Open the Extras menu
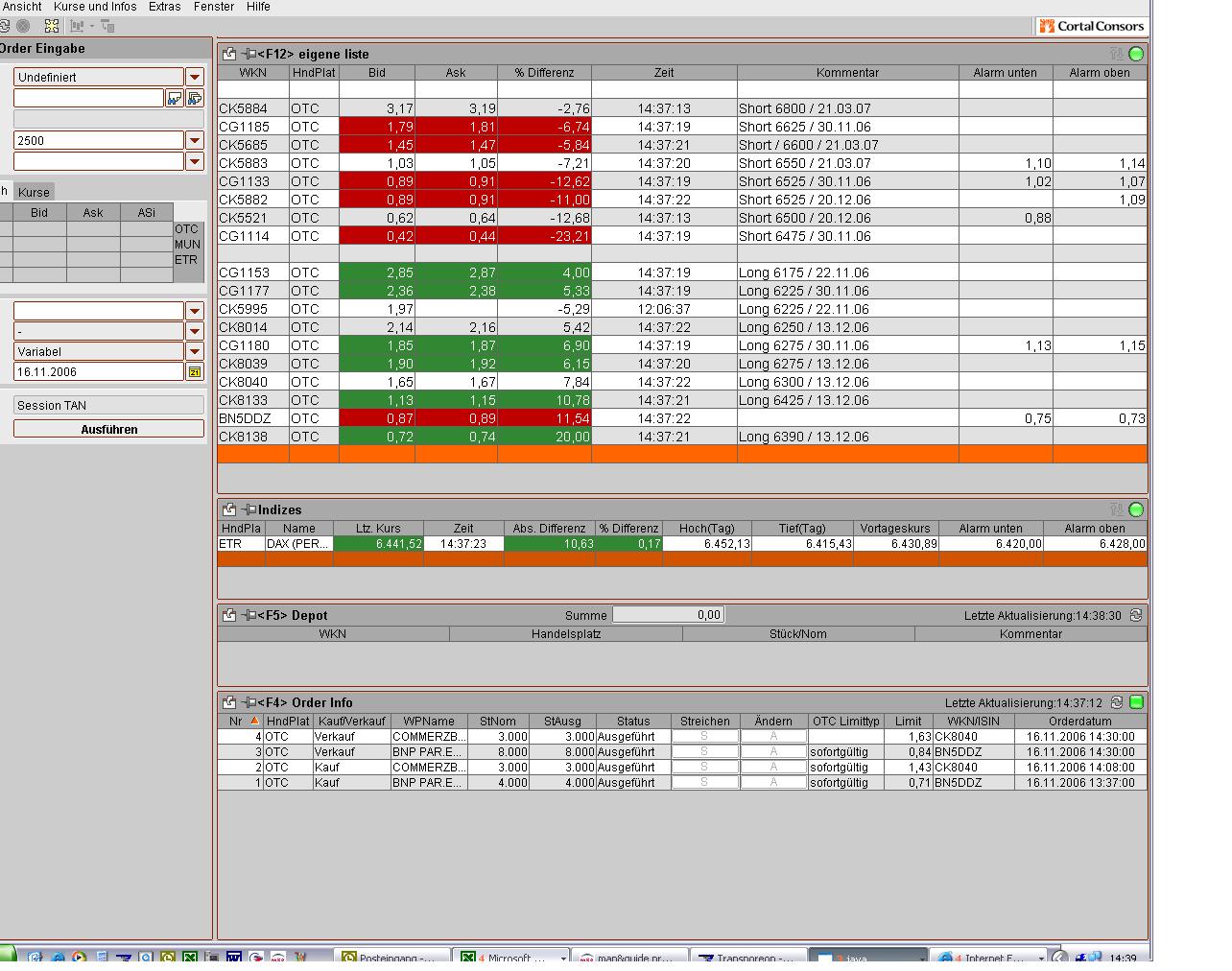Viewport: 1232px width, 971px height. pyautogui.click(x=164, y=7)
